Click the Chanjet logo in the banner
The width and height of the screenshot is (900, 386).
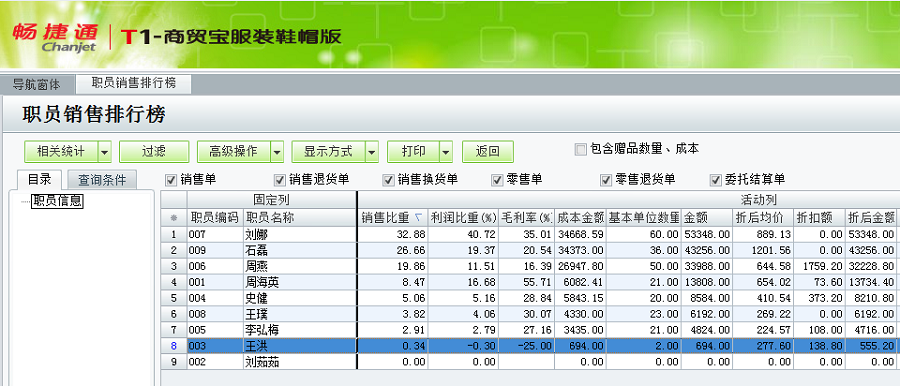(55, 38)
